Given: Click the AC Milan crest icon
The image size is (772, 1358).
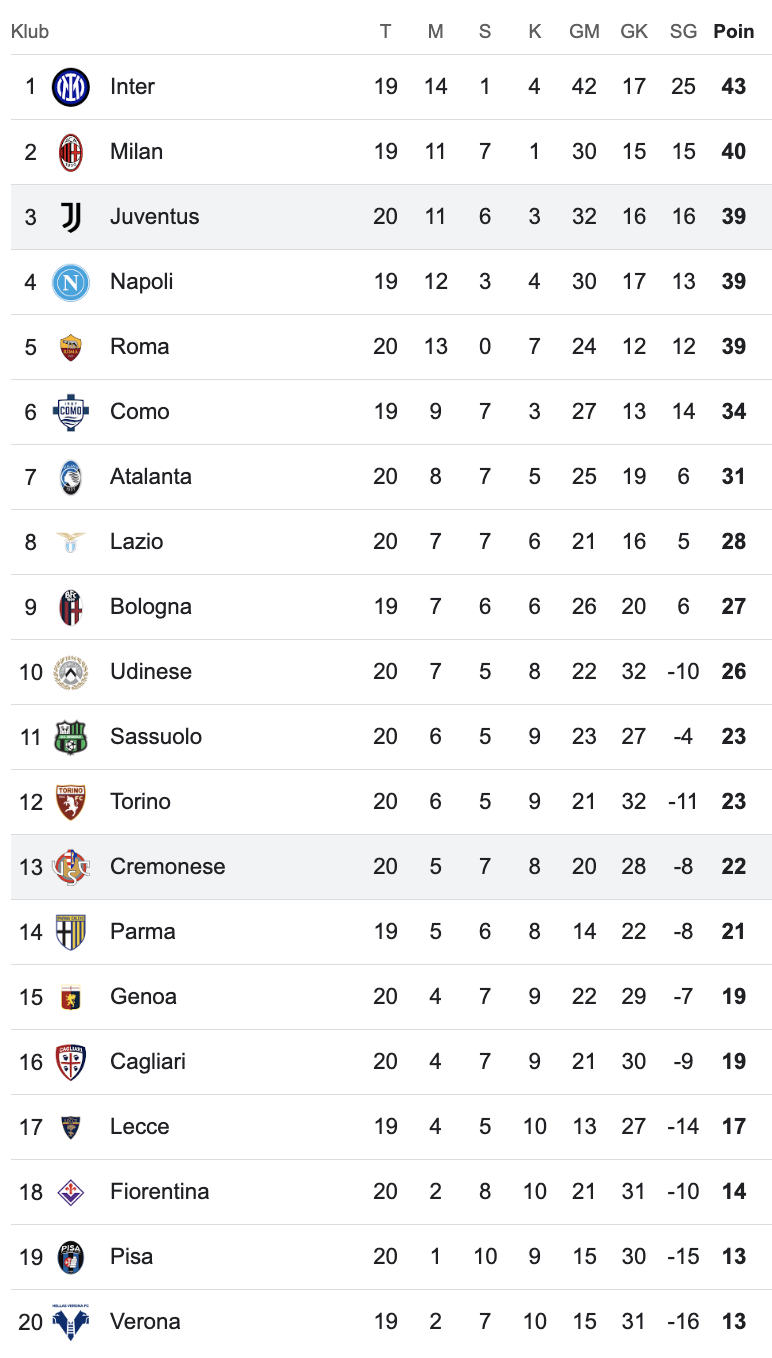Looking at the screenshot, I should [x=71, y=152].
